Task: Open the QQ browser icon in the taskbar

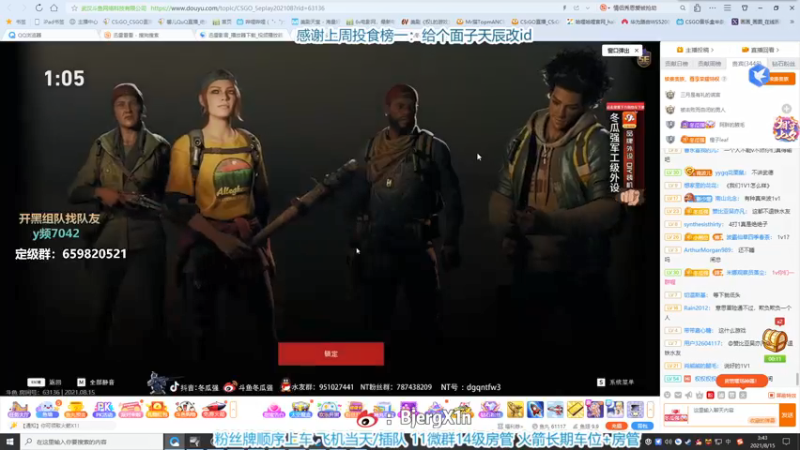Action: [x=174, y=442]
